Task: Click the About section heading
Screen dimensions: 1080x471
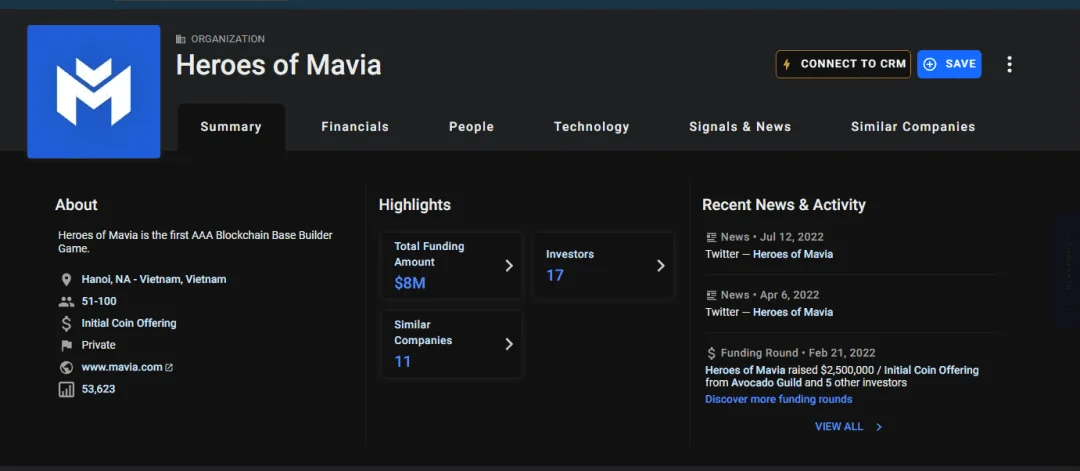Action: 76,205
